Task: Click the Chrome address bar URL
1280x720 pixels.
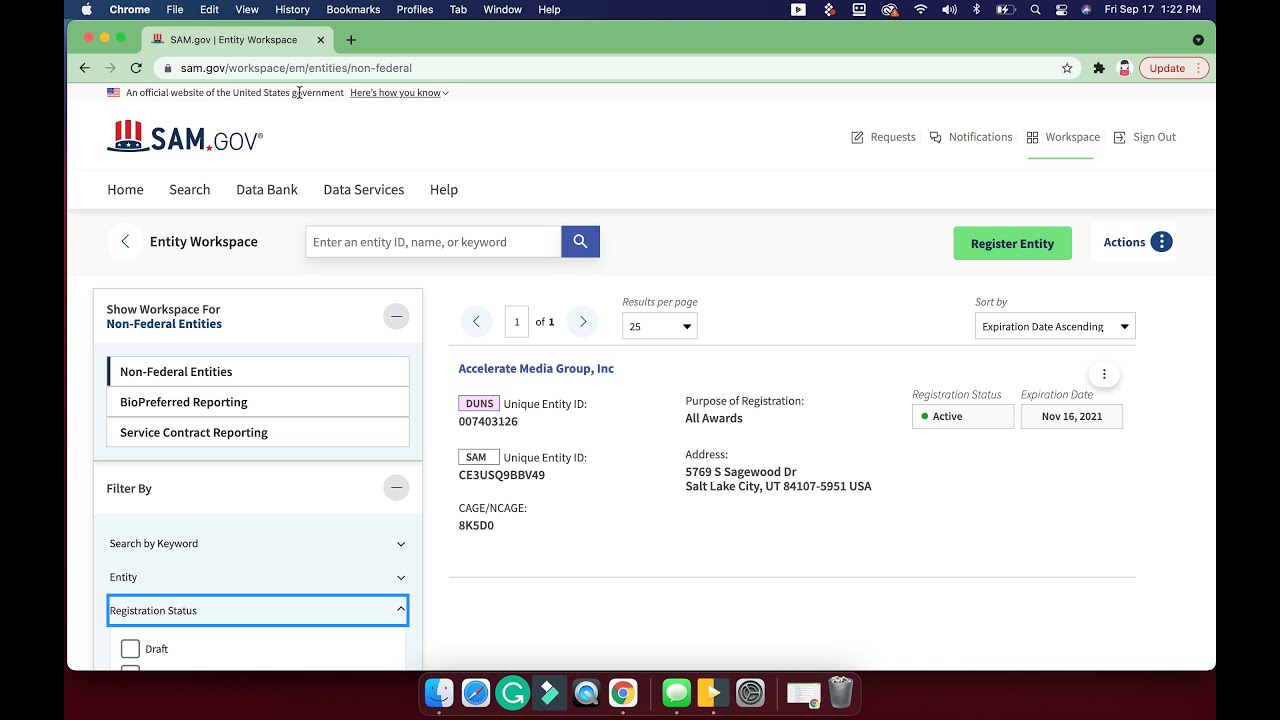Action: tap(296, 68)
